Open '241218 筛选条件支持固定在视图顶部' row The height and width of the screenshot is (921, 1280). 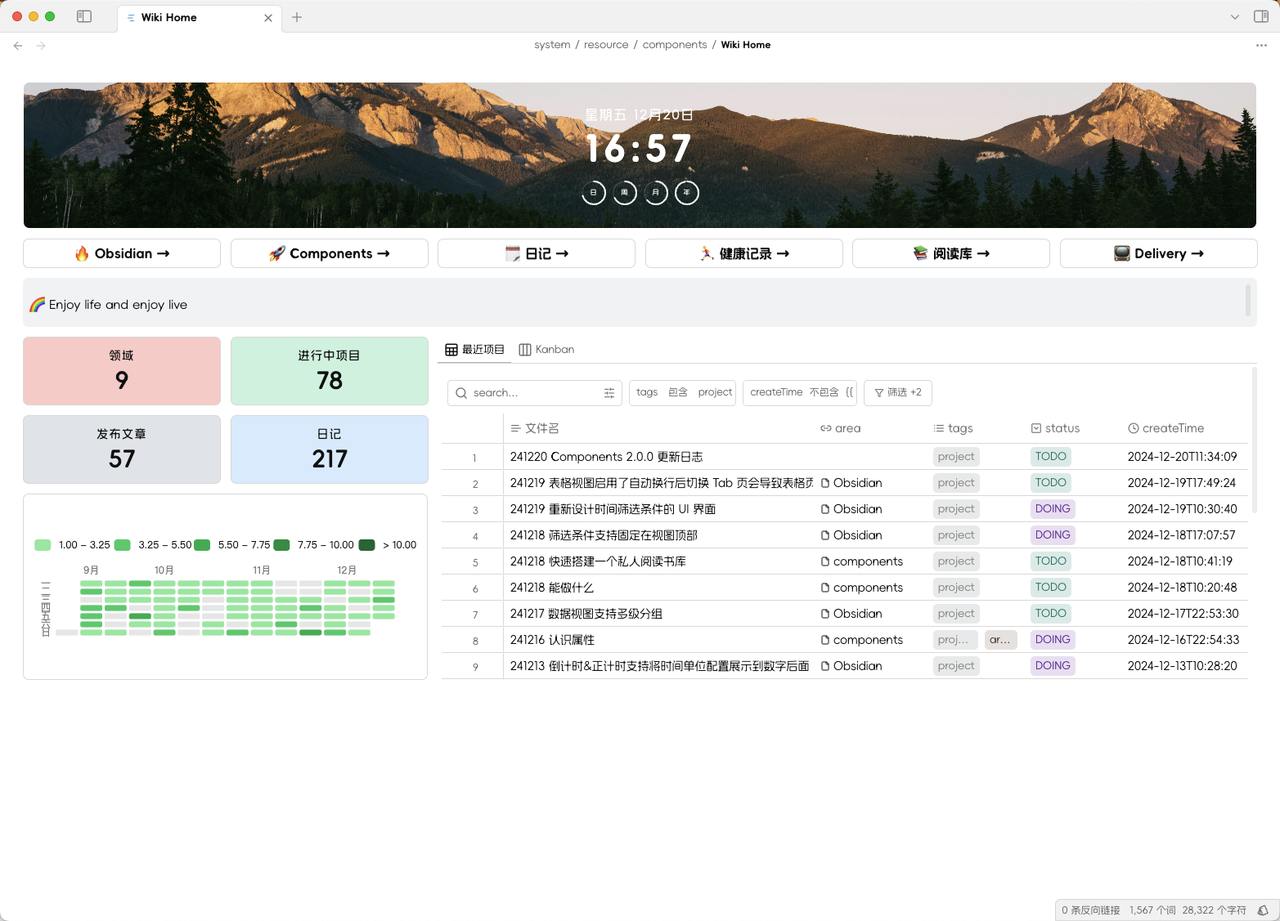(x=604, y=535)
